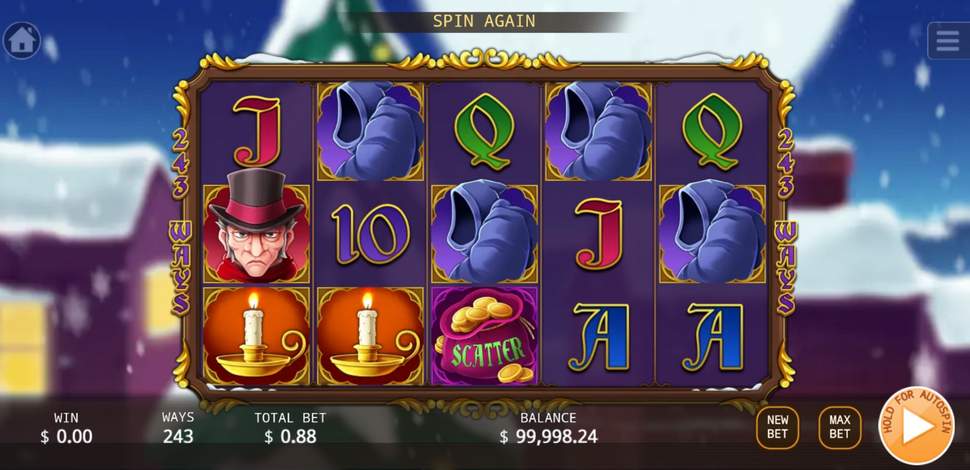Screen dimensions: 970x470
Task: Click the purple 10 symbol
Action: [x=370, y=234]
